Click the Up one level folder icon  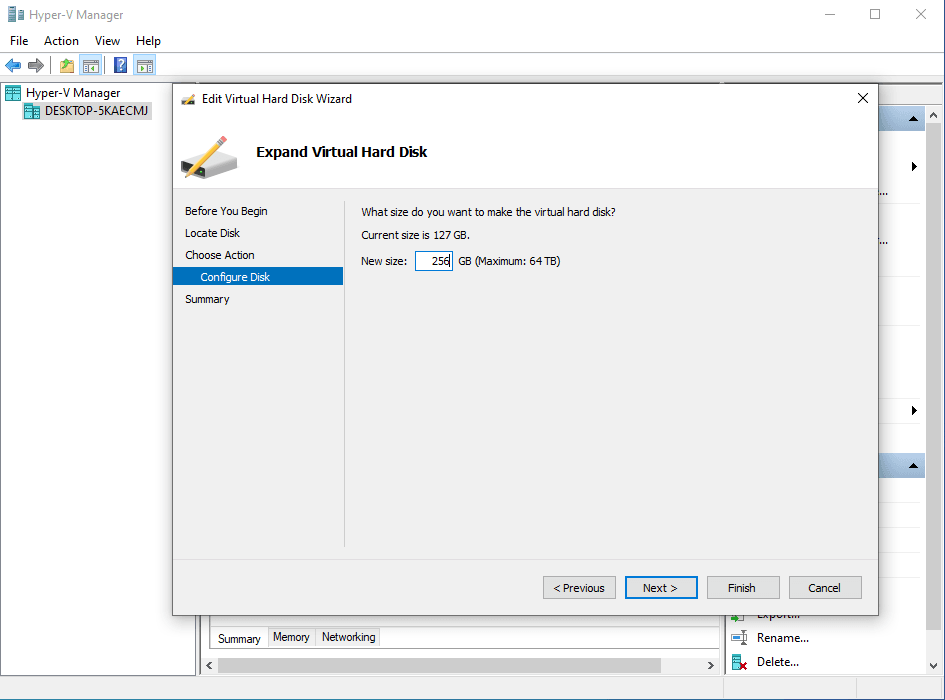(x=67, y=65)
